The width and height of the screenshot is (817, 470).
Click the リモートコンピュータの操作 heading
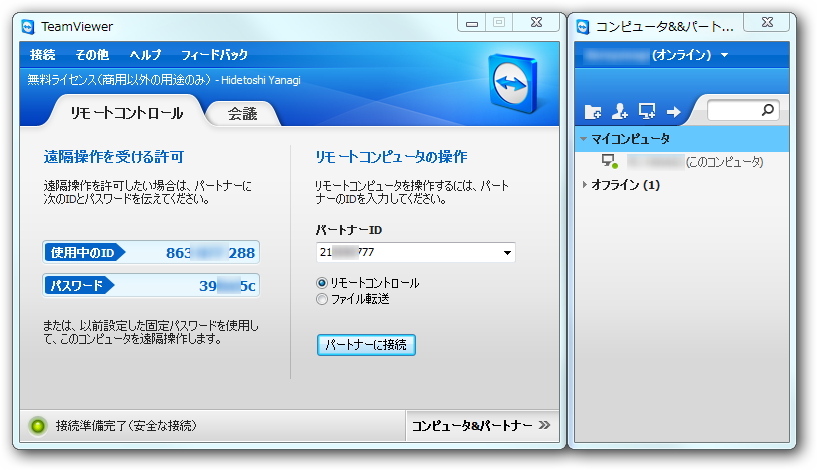coord(391,157)
